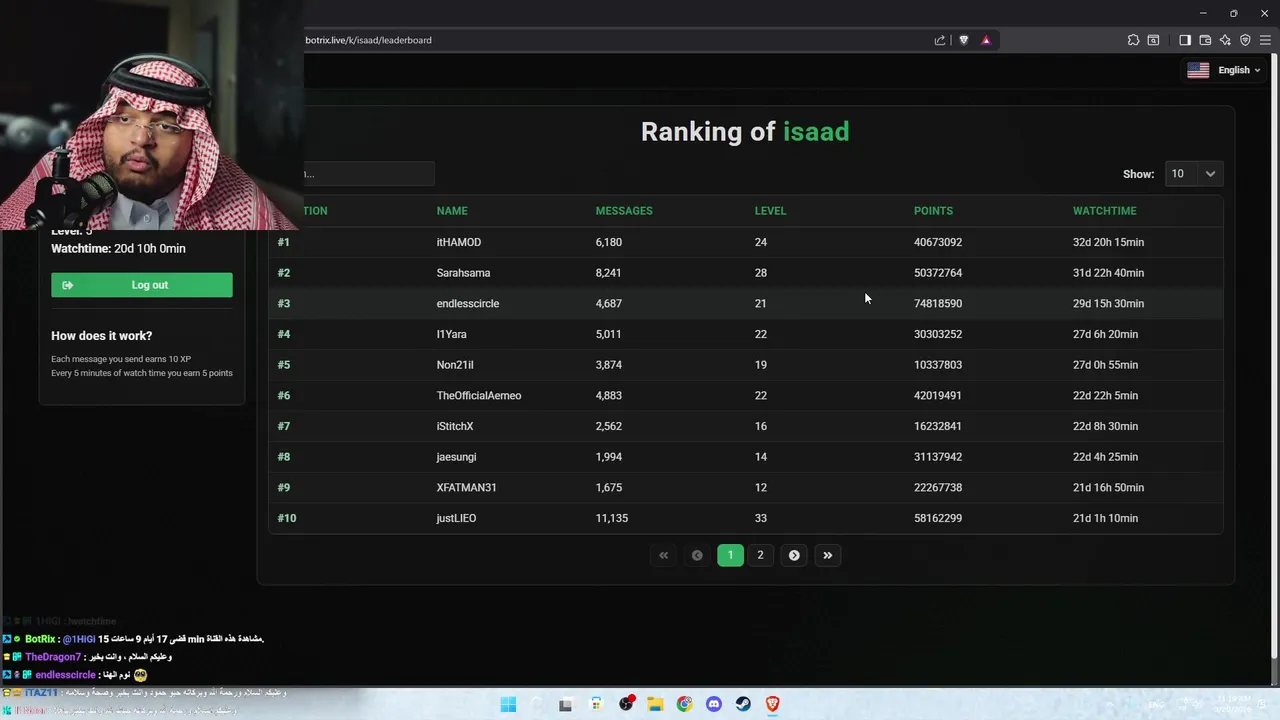Click the name endlesscircle in the table

point(468,303)
